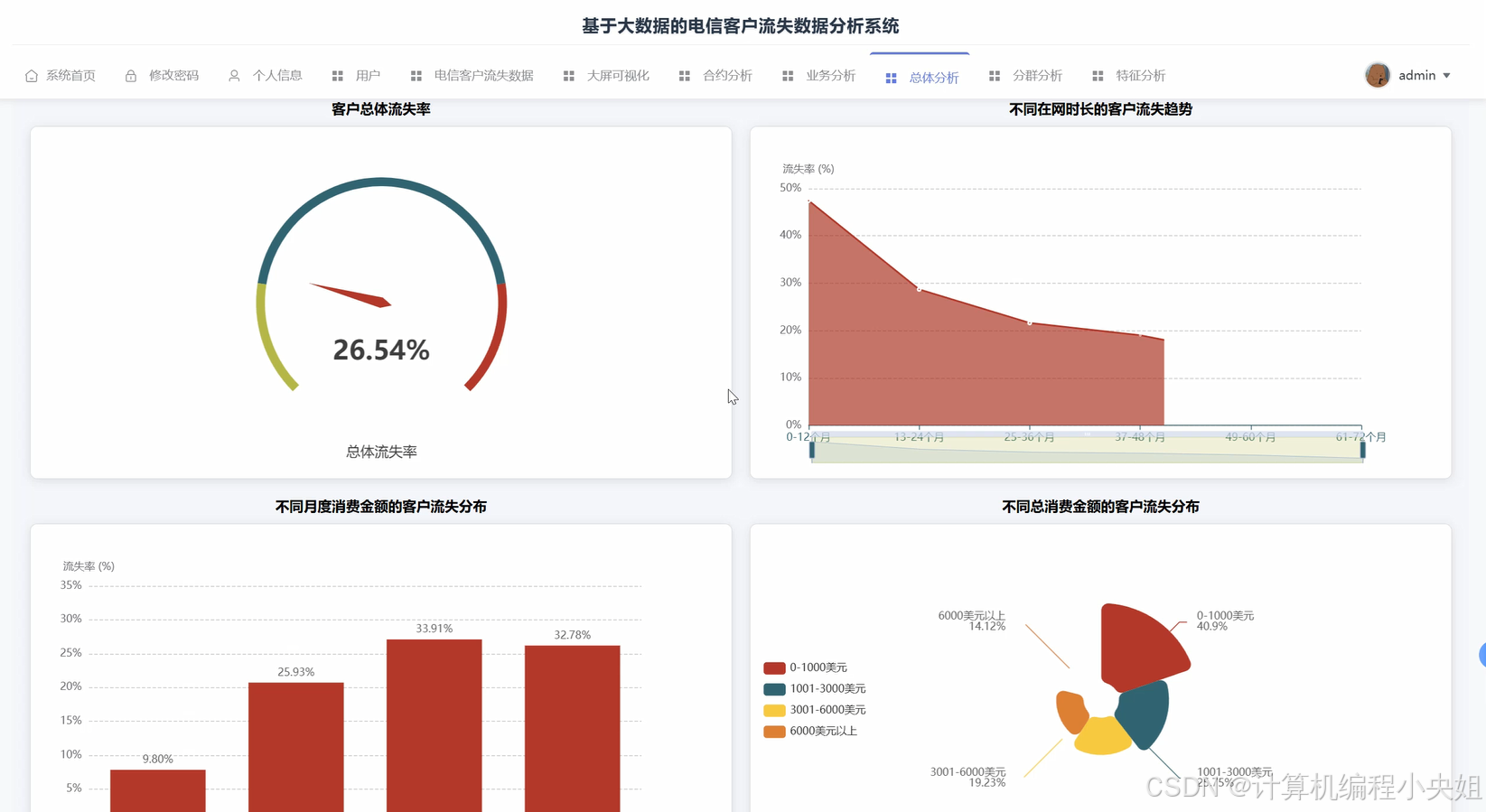Click the 不同月度消费金额的客户流失分布 title

pos(381,507)
